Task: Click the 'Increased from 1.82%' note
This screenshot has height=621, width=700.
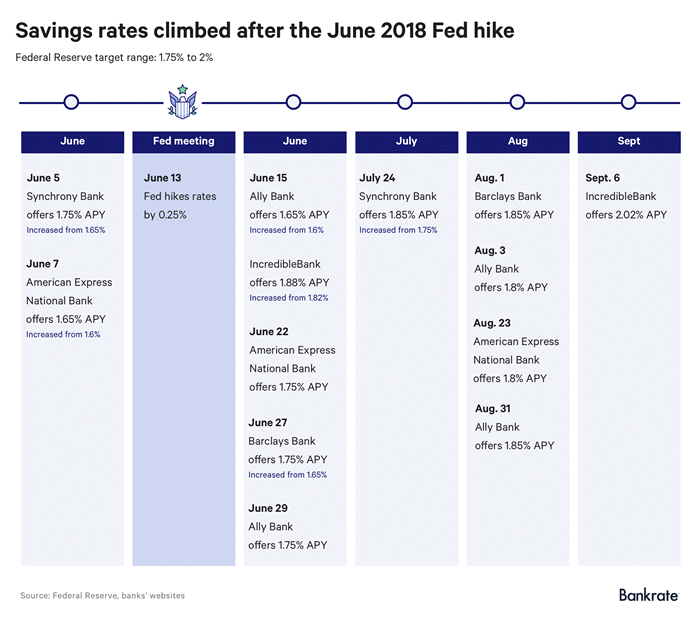Action: (x=288, y=298)
